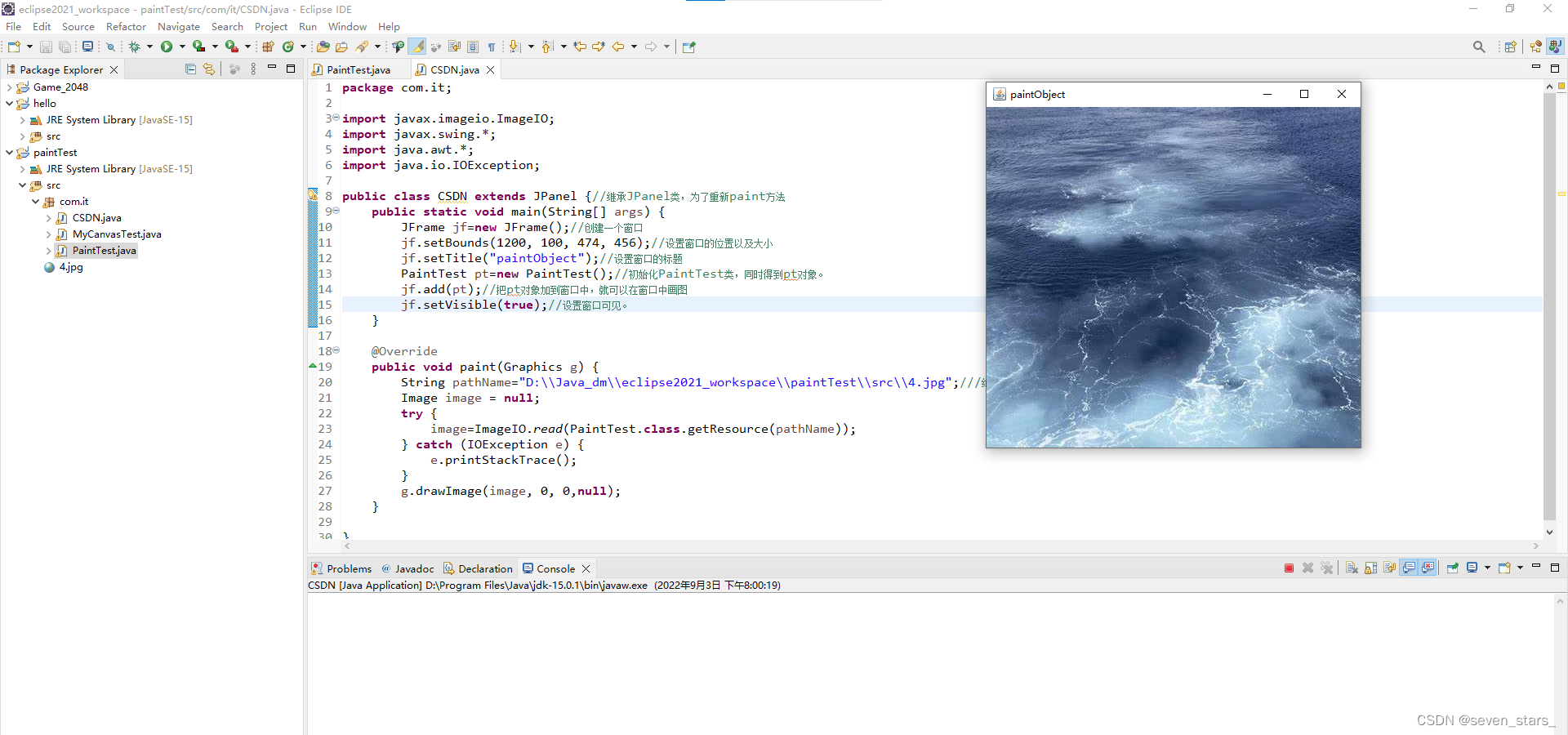
Task: Open the Run button dropdown arrow
Action: click(x=182, y=47)
